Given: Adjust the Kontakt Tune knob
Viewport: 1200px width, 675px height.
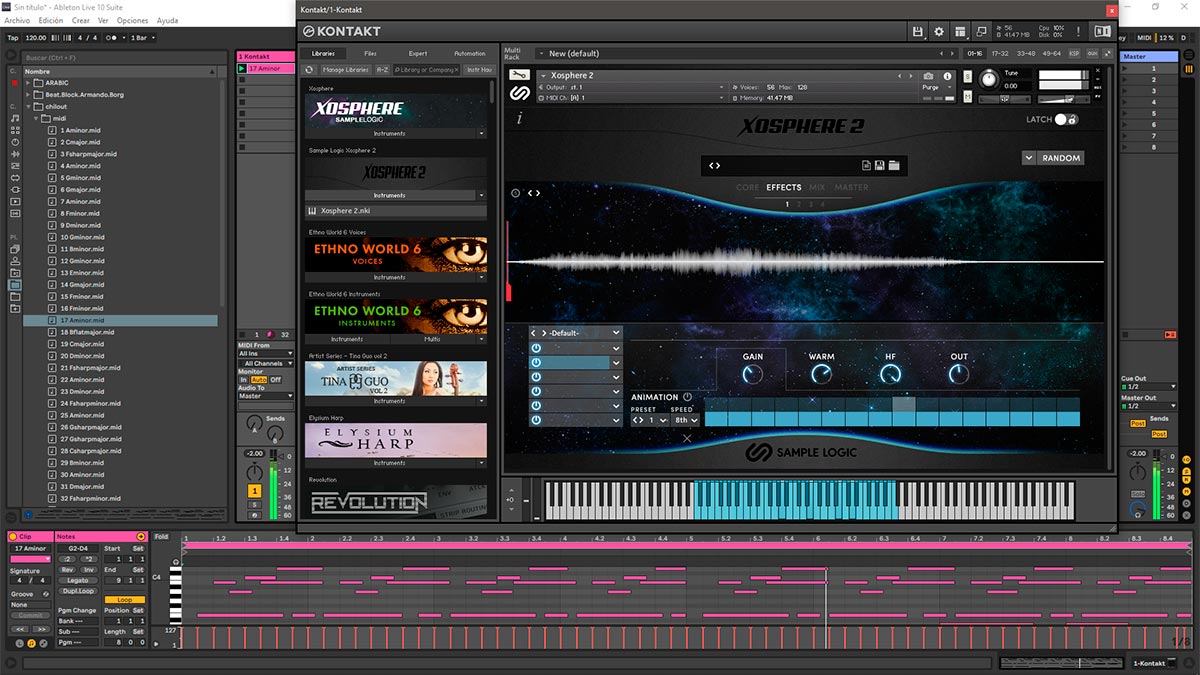Looking at the screenshot, I should click(x=989, y=78).
